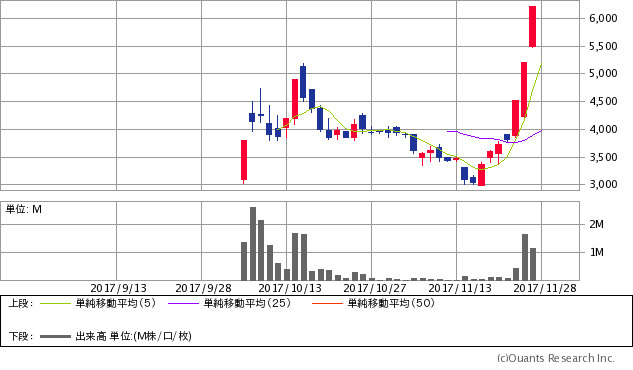The height and width of the screenshot is (370, 633).
Task: Click the Quants Research Inc. copyright text
Action: [555, 358]
